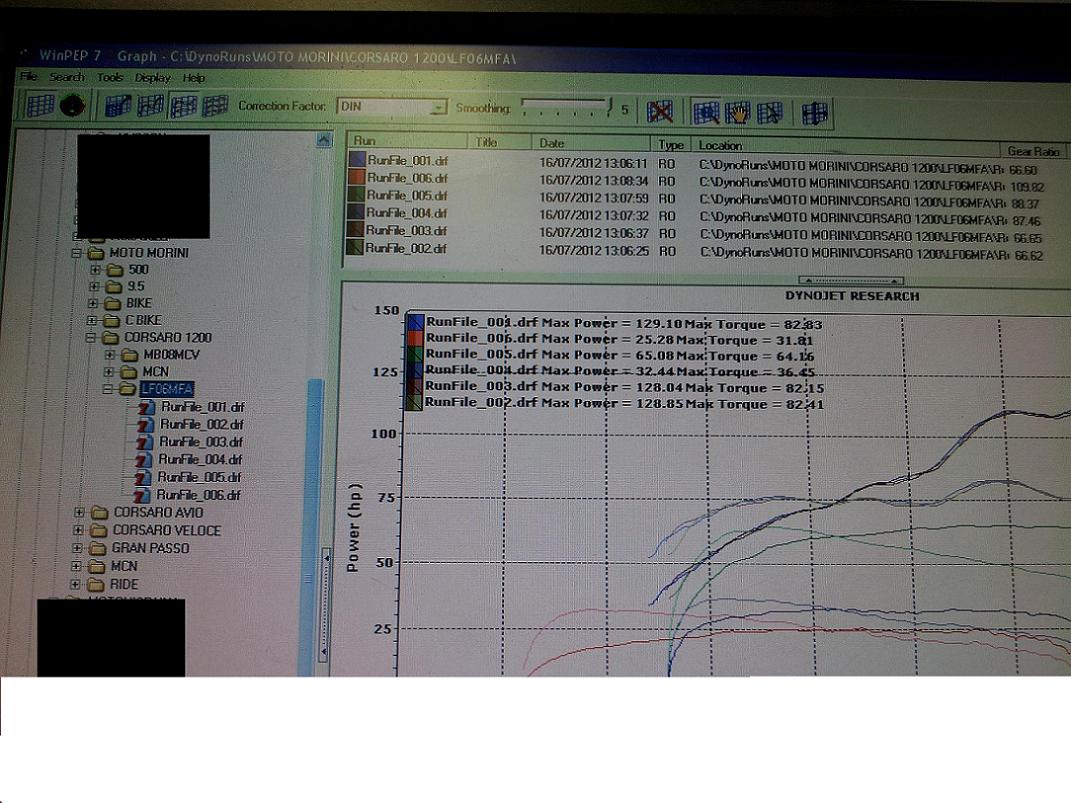1071x803 pixels.
Task: Click the last toolbar icon after pointer tool
Action: [x=814, y=112]
